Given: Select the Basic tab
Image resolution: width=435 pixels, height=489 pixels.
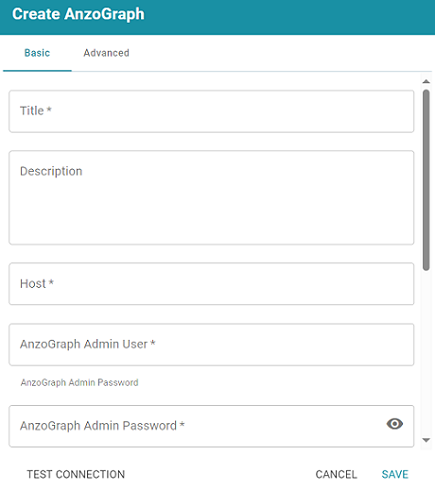Looking at the screenshot, I should pyautogui.click(x=37, y=53).
